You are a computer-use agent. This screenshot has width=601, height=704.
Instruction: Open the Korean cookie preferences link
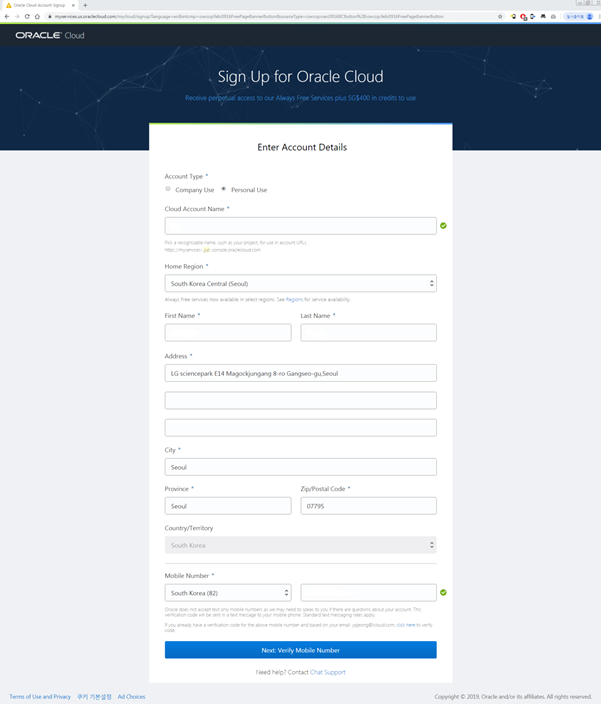(94, 696)
